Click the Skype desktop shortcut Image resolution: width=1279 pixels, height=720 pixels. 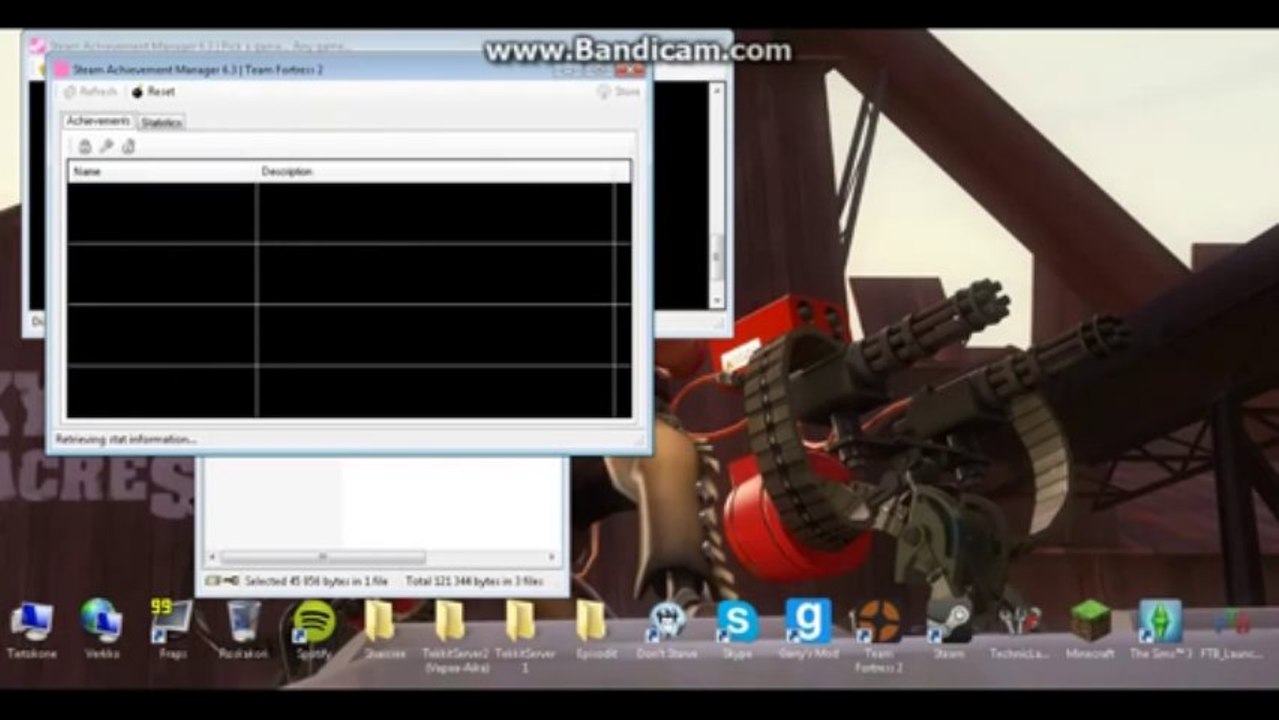pos(736,630)
